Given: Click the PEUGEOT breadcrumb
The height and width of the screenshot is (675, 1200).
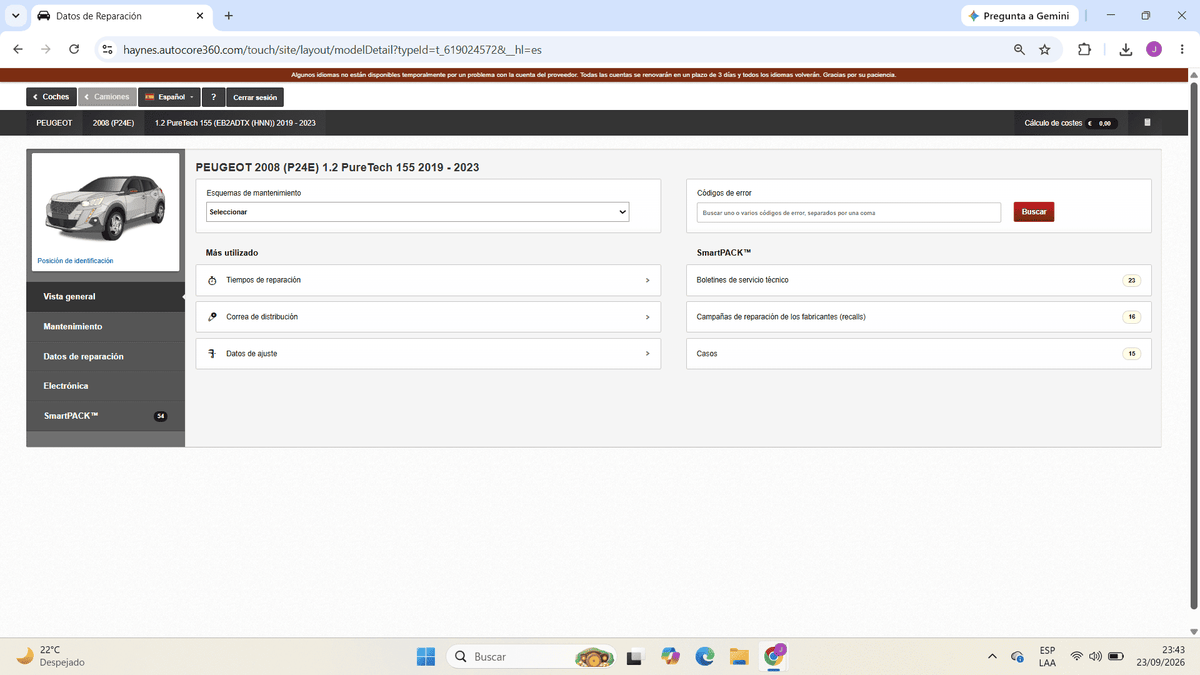Looking at the screenshot, I should click(54, 123).
